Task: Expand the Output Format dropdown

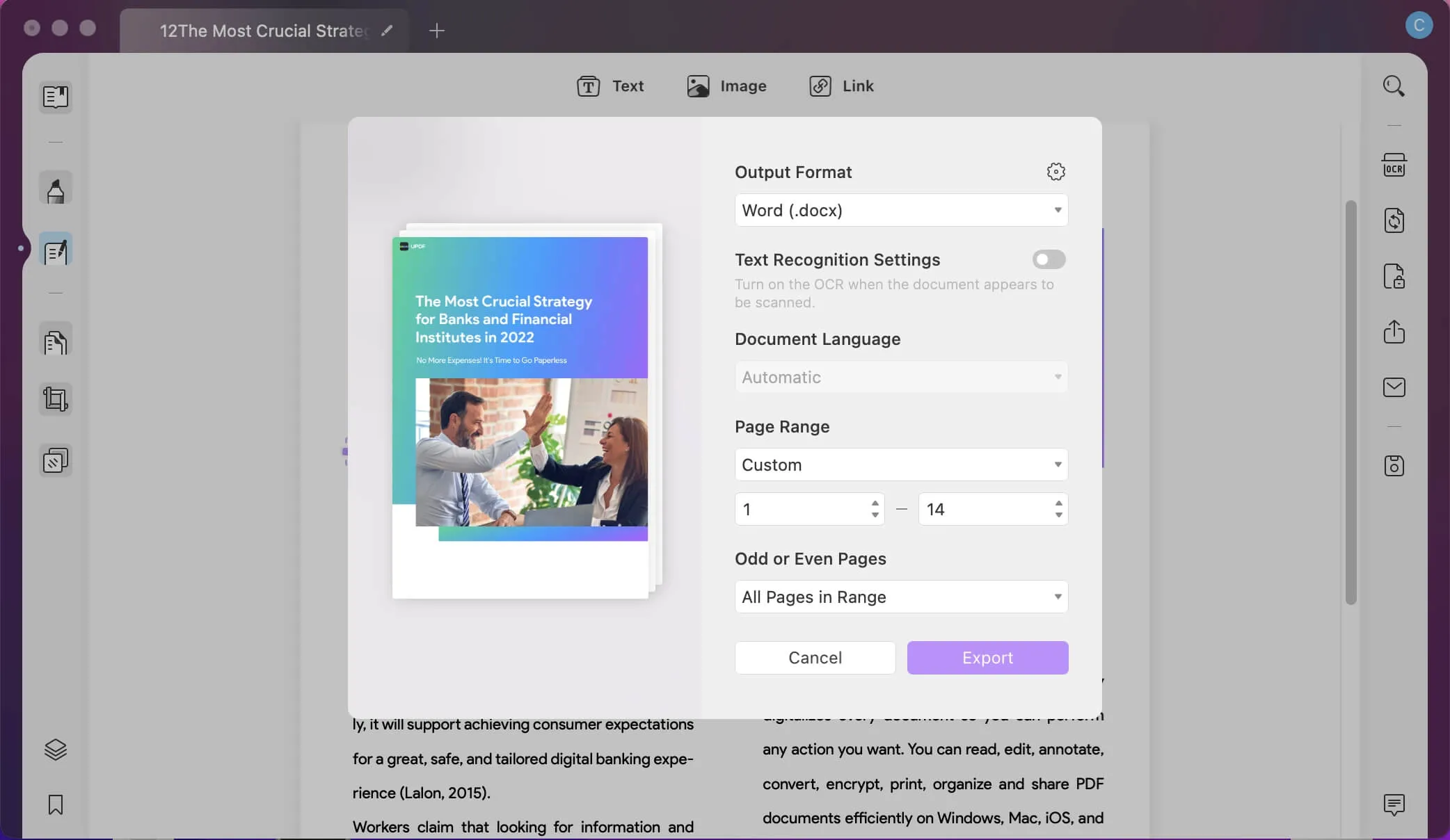Action: [x=901, y=210]
